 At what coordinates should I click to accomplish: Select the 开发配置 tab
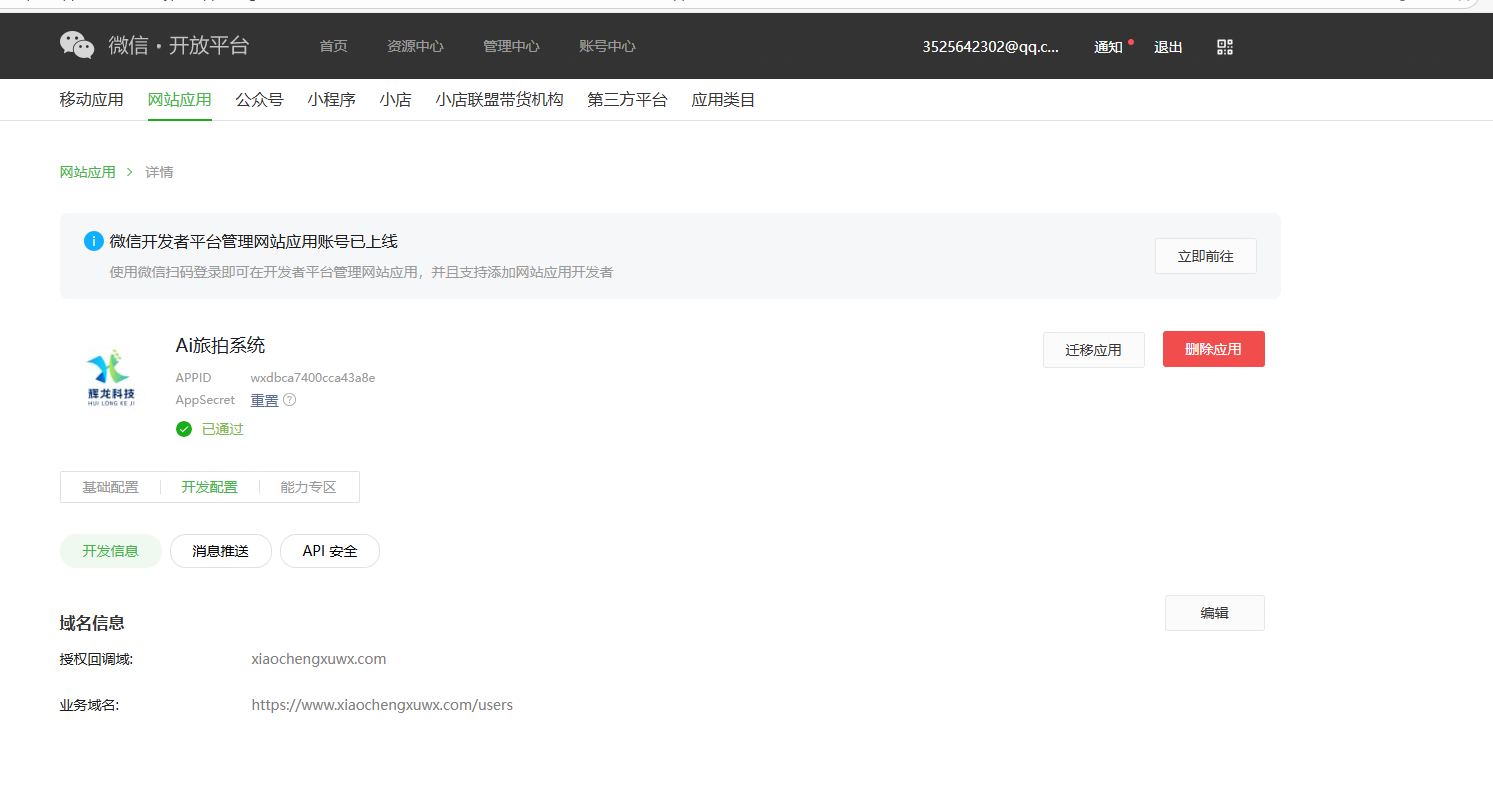coord(210,487)
